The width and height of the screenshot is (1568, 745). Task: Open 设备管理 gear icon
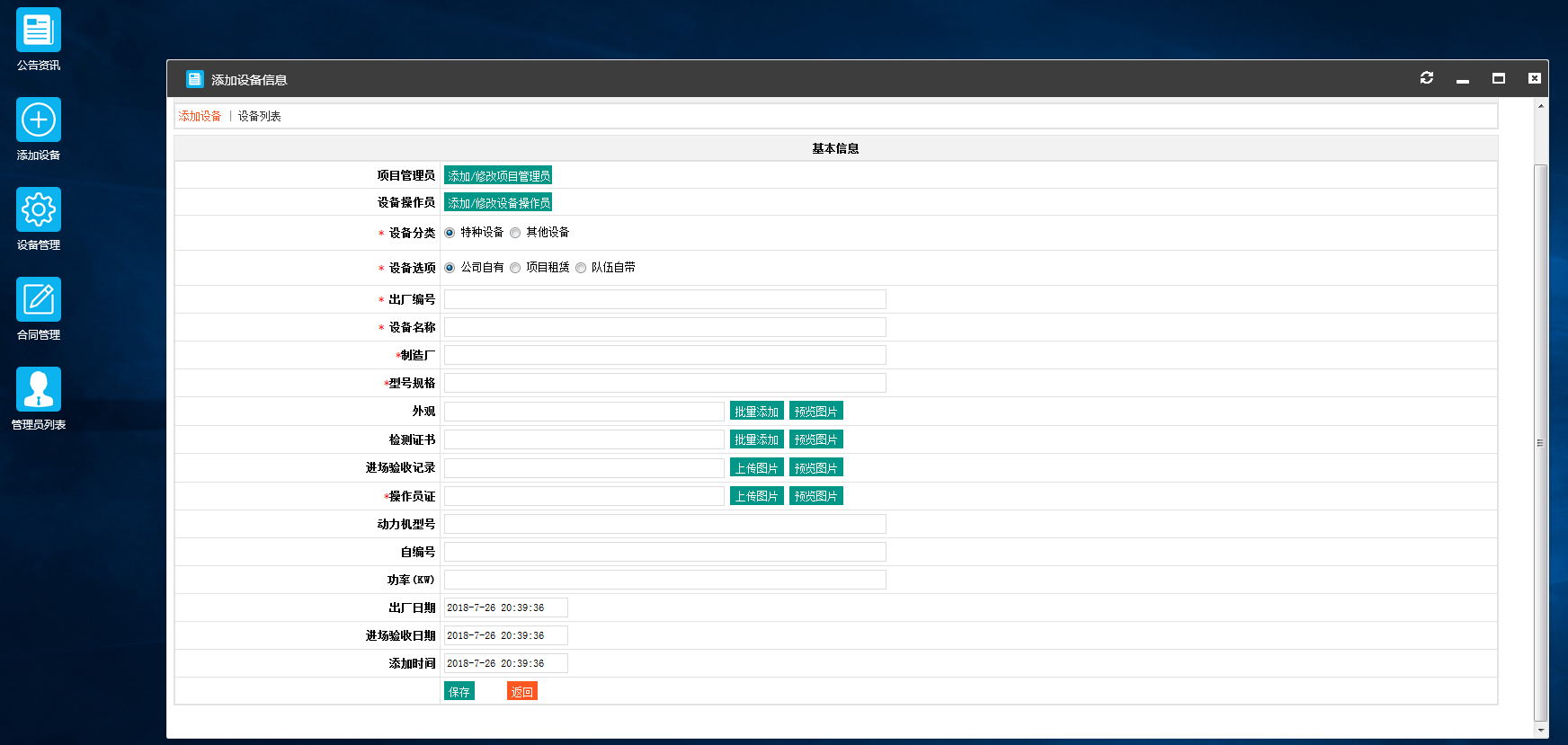tap(39, 209)
